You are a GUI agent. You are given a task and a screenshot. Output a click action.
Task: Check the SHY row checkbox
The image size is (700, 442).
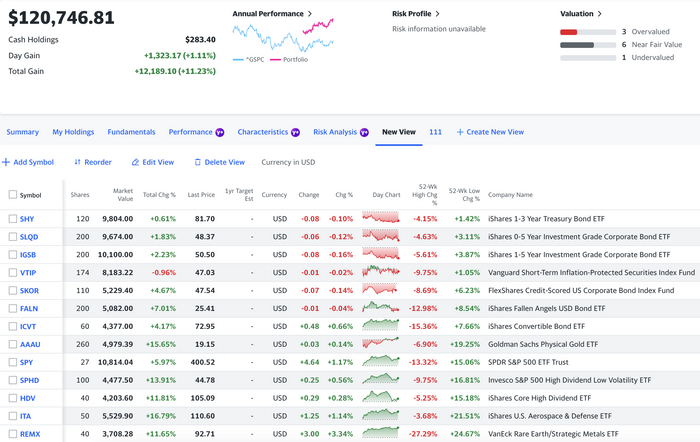pos(13,218)
